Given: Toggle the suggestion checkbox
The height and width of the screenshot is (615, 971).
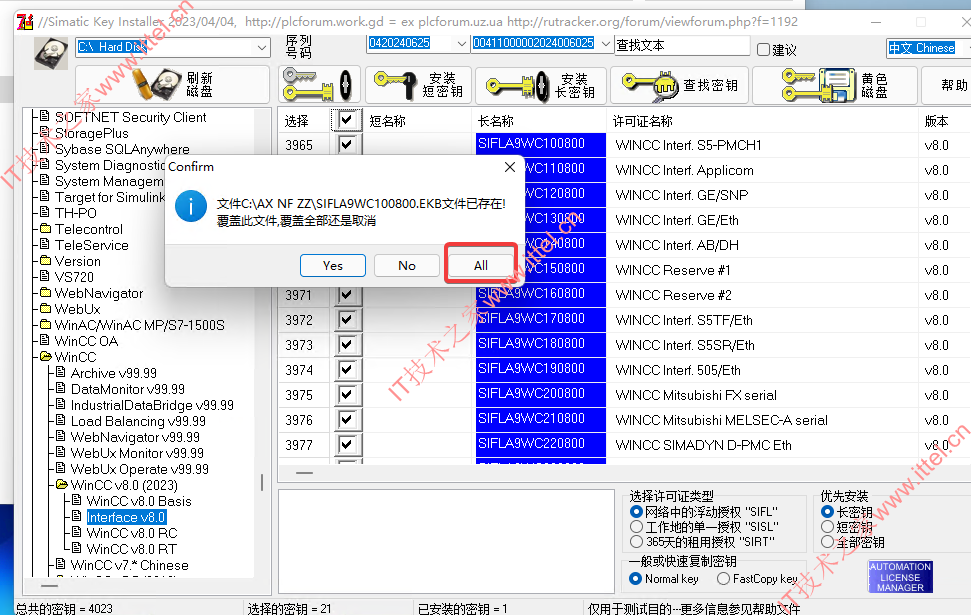Looking at the screenshot, I should point(764,50).
